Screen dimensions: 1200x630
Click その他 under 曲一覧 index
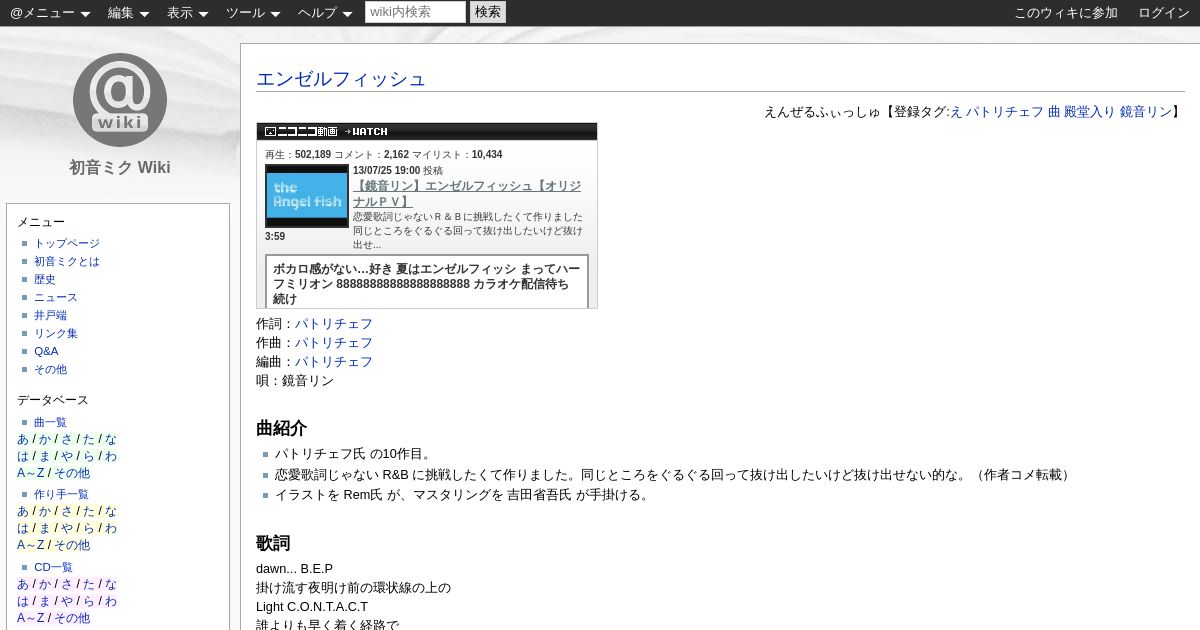click(x=72, y=473)
